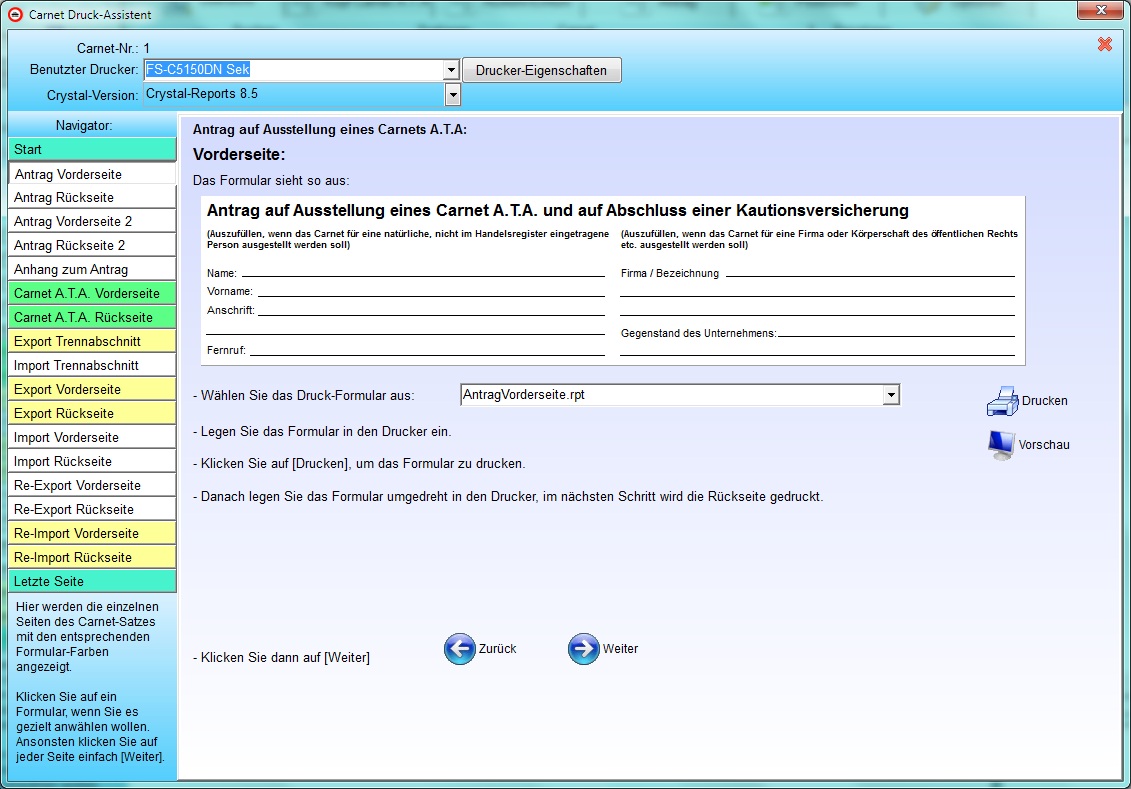Close the Carnet Druck-Assistent window
The height and width of the screenshot is (789, 1131).
[x=1101, y=10]
